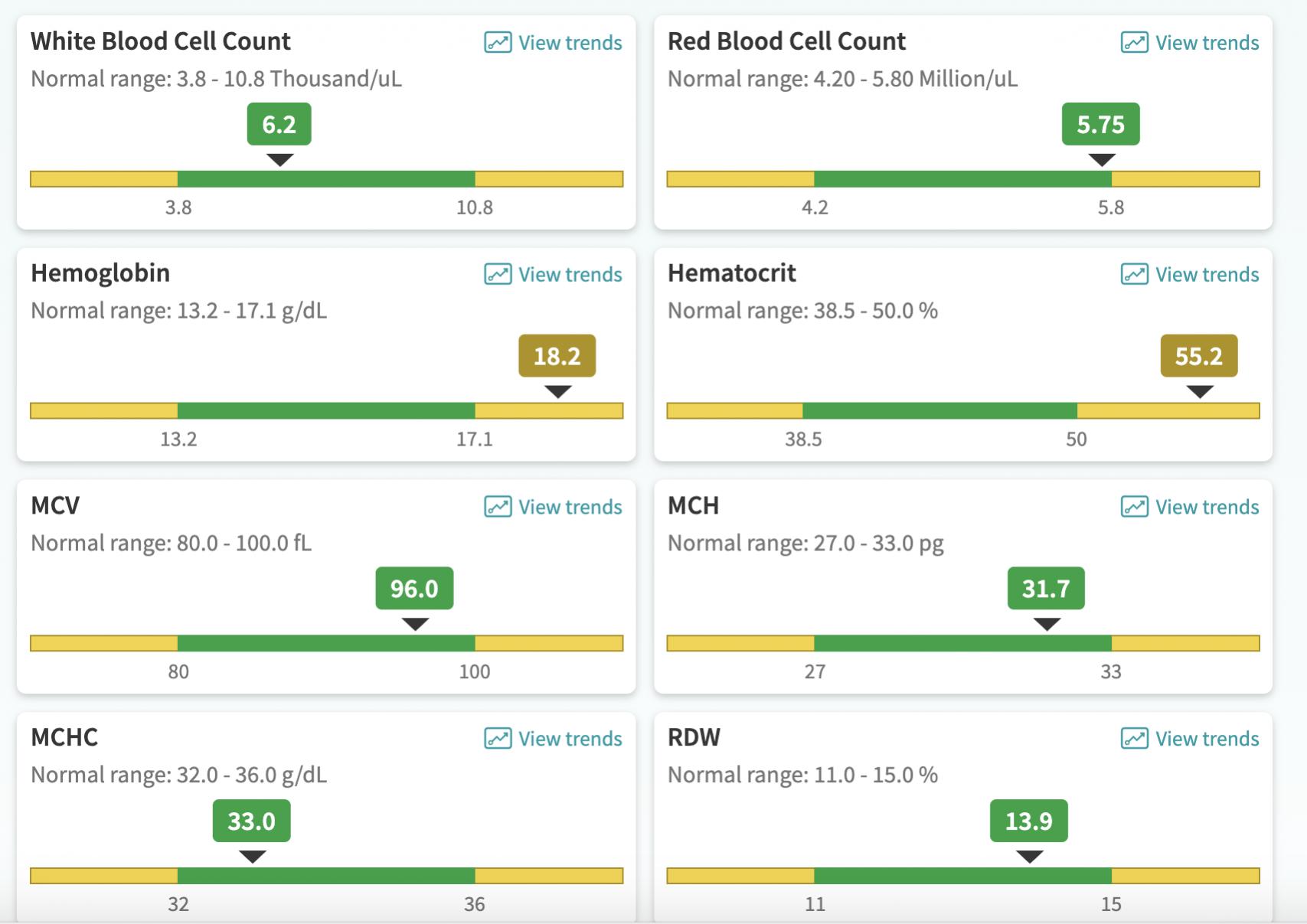
Task: Click the trend chart icon on MCHC card
Action: pos(498,739)
